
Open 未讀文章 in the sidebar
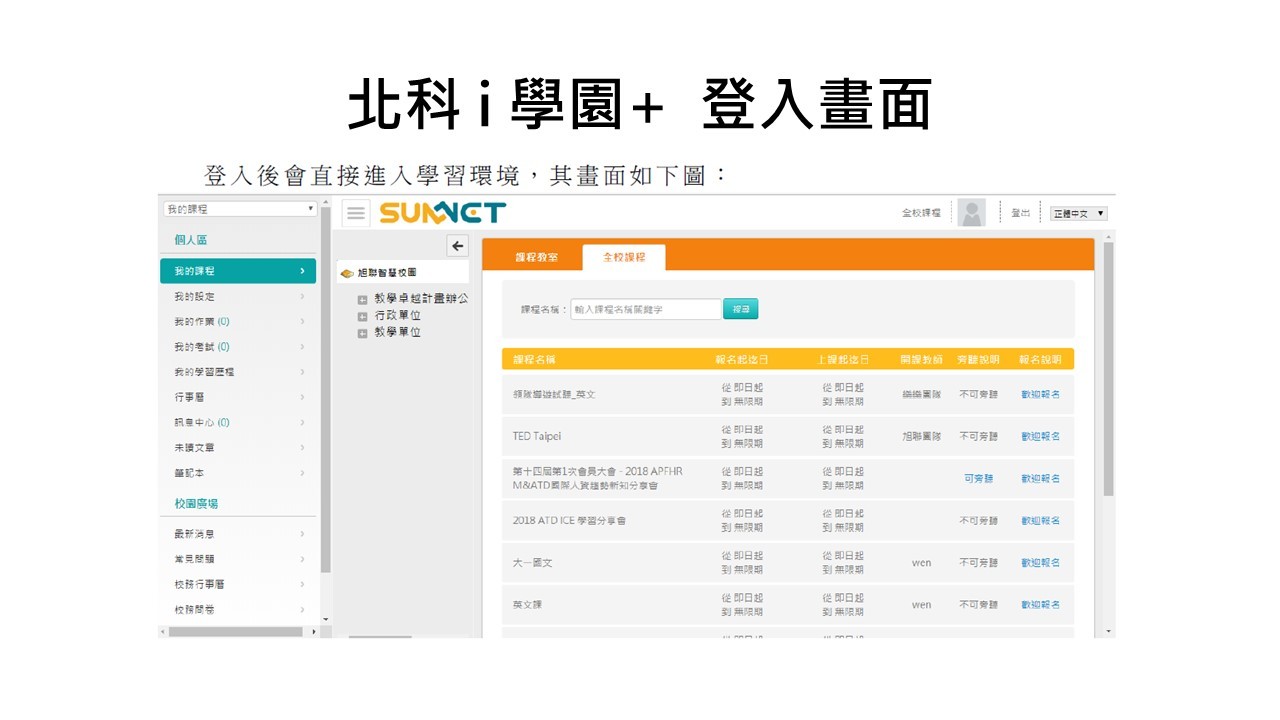tap(238, 448)
